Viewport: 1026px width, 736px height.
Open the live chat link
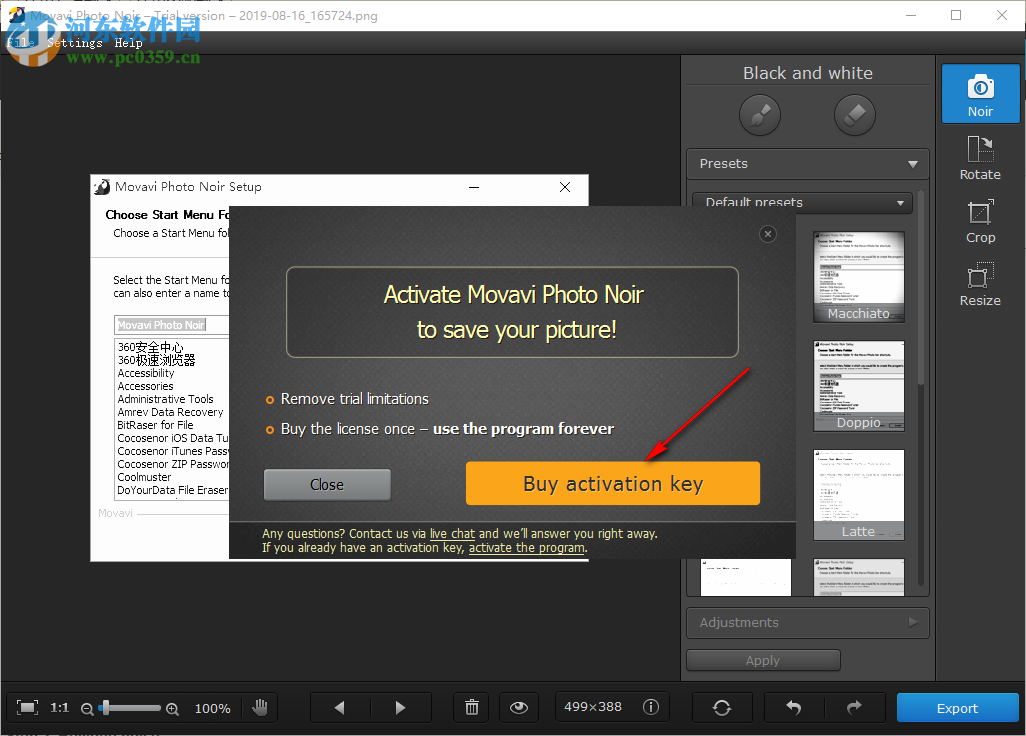(x=452, y=533)
